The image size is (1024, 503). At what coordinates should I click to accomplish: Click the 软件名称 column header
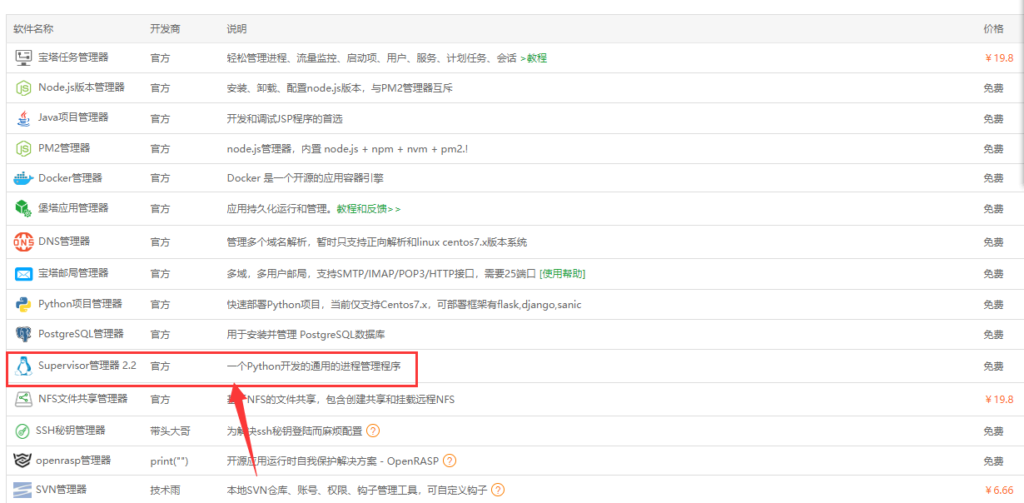(x=33, y=29)
